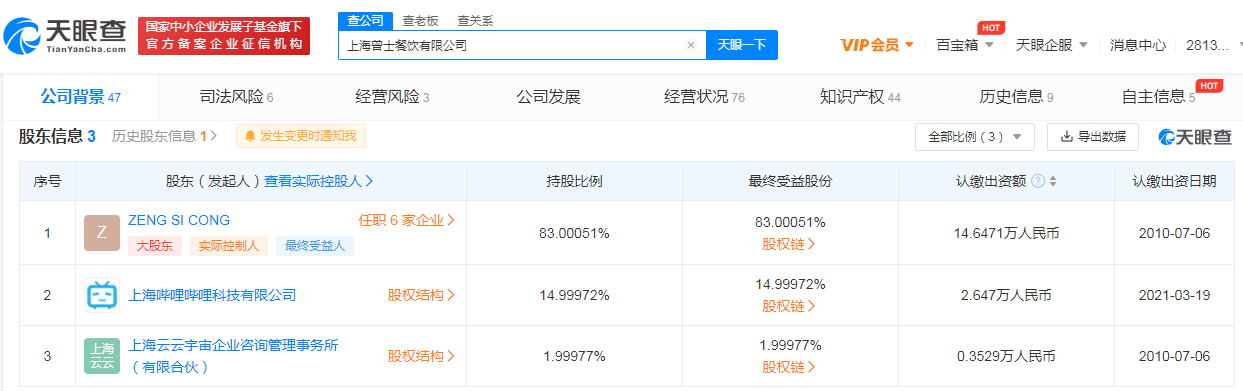1243x391 pixels.
Task: Switch to the 司法风险 tab
Action: tap(236, 97)
